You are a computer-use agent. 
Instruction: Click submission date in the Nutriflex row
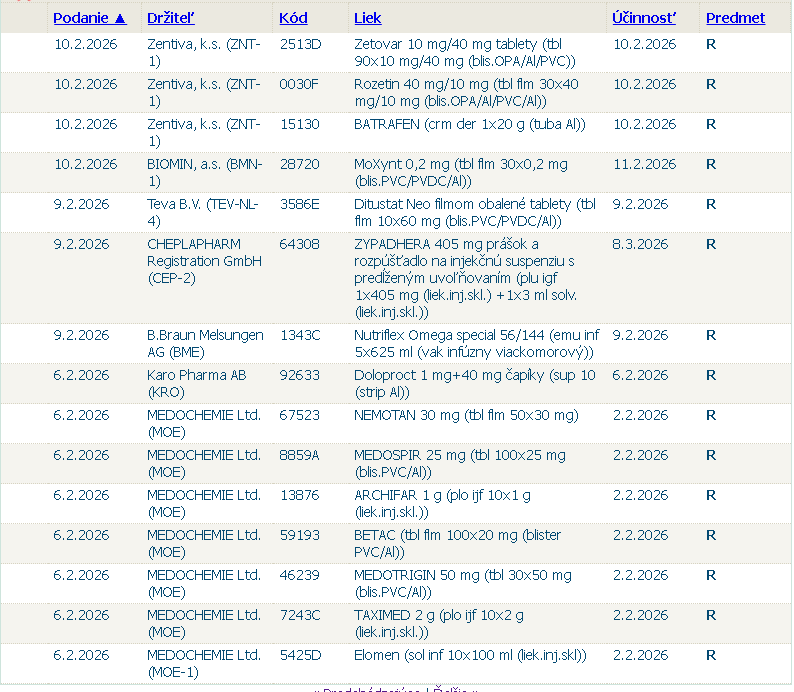click(81, 336)
